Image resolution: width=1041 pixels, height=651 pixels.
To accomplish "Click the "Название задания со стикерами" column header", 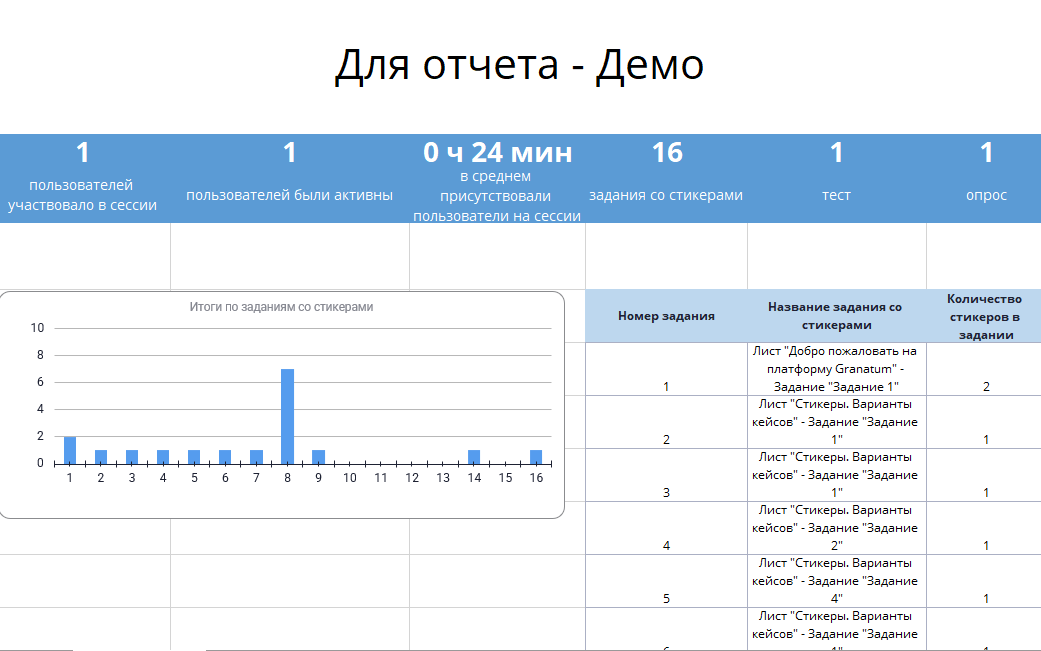I will click(836, 316).
